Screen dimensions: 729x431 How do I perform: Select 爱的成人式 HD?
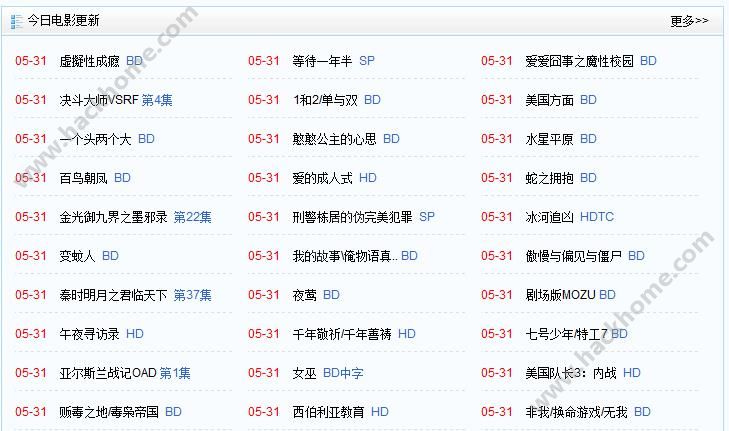[334, 178]
